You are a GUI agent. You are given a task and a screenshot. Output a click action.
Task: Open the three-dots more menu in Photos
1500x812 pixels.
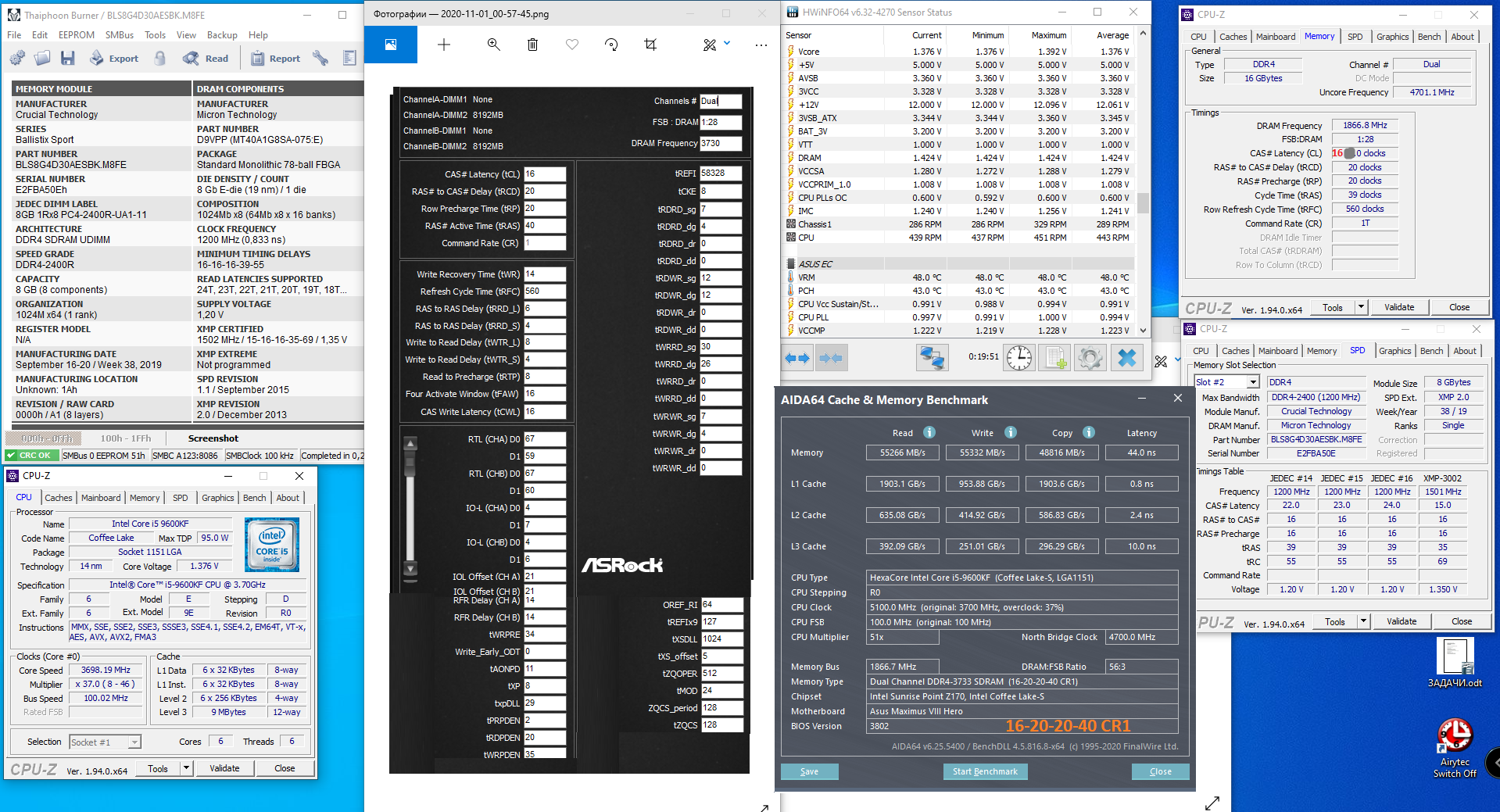[761, 45]
